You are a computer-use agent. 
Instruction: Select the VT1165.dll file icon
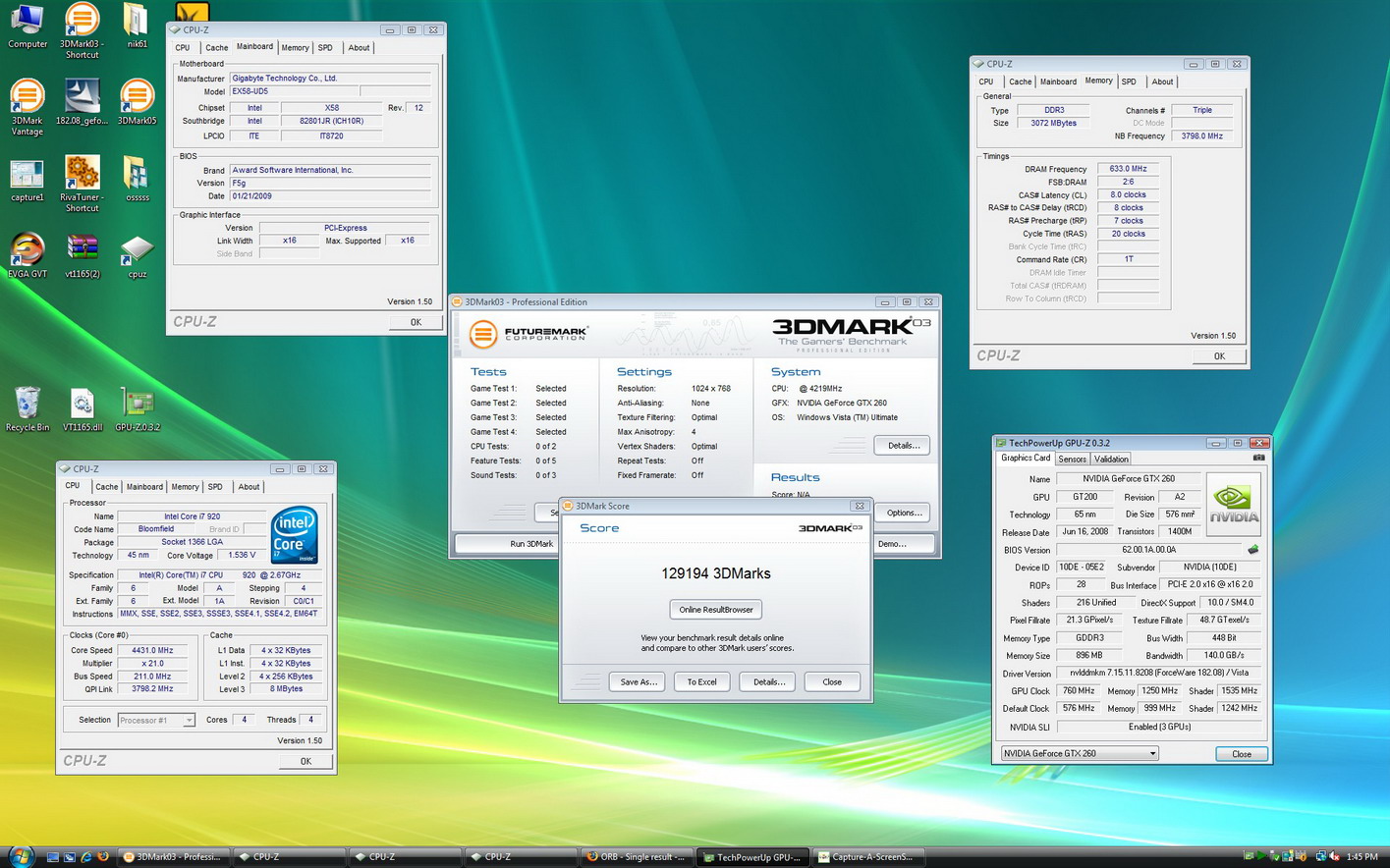pos(82,409)
